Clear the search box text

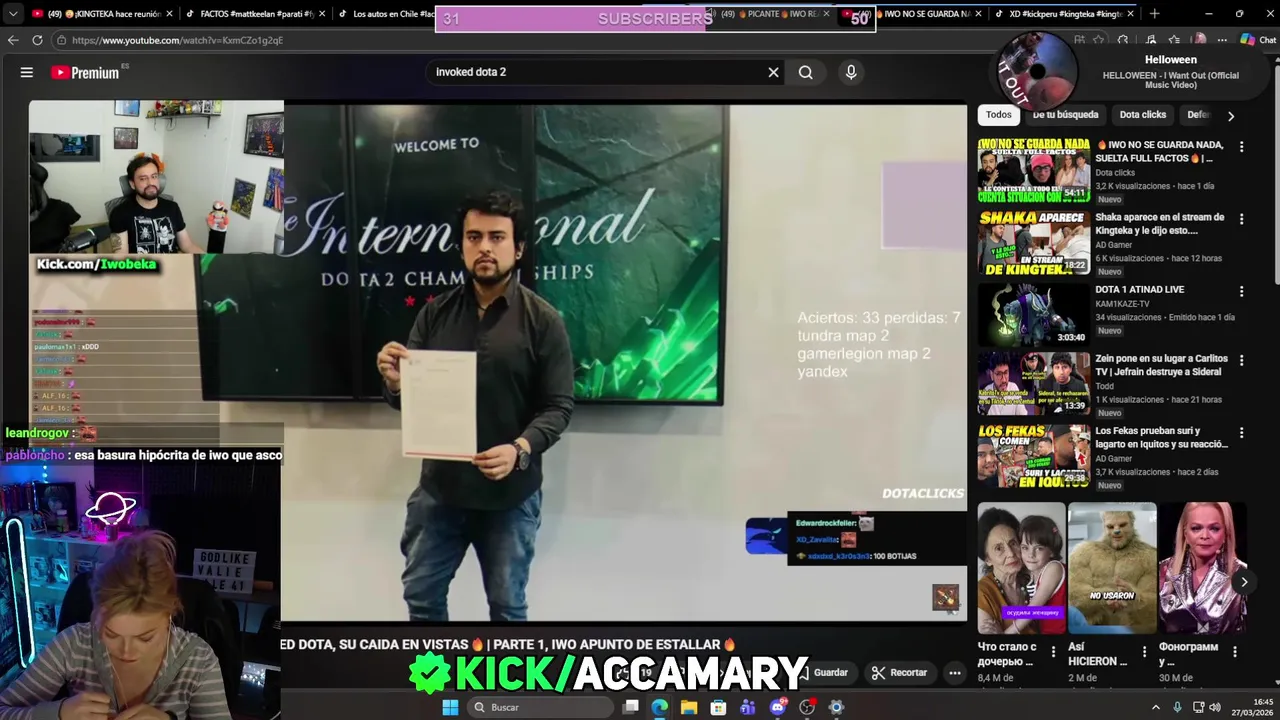pos(773,72)
